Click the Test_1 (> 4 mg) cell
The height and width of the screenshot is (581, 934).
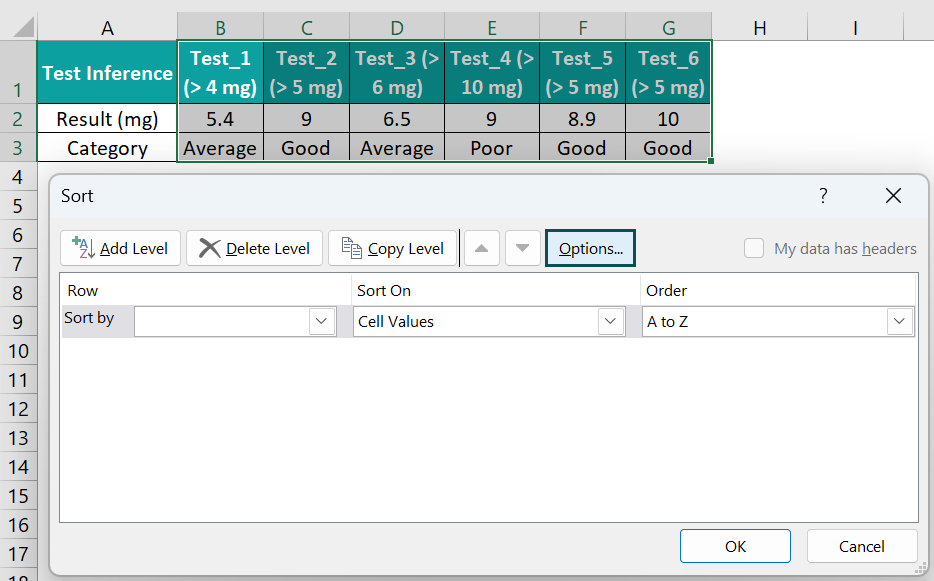point(220,73)
